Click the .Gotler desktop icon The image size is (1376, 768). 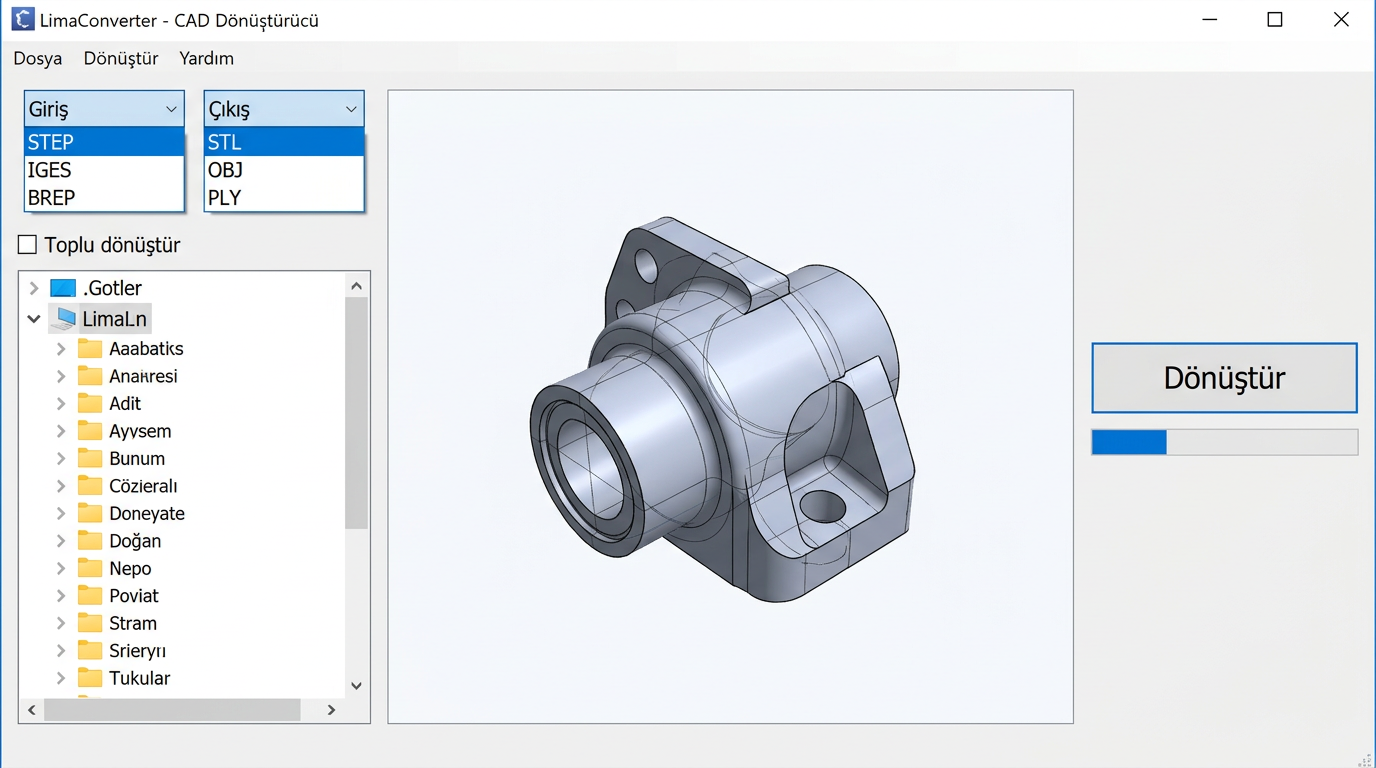63,288
